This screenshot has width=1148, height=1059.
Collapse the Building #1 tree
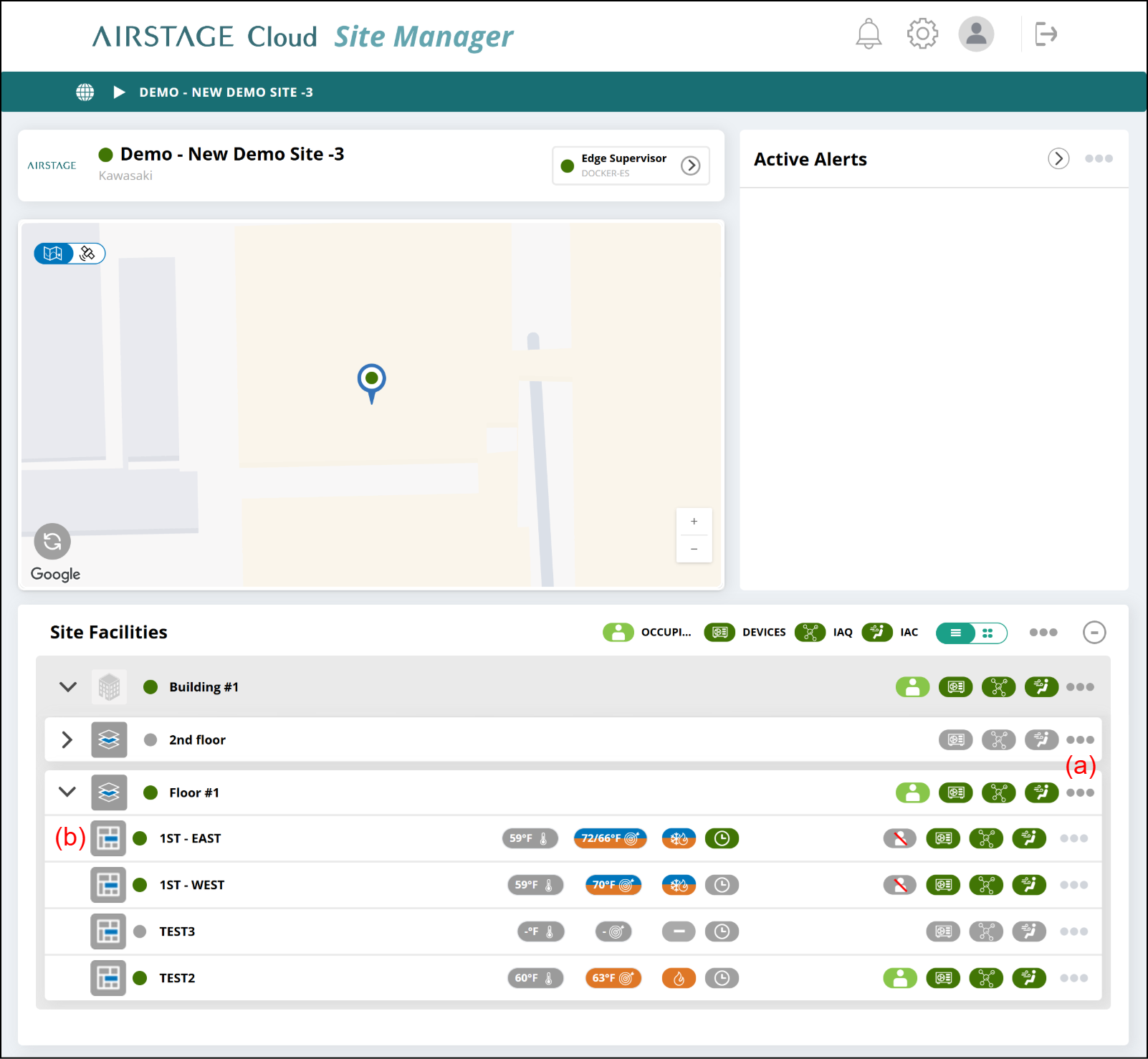68,687
